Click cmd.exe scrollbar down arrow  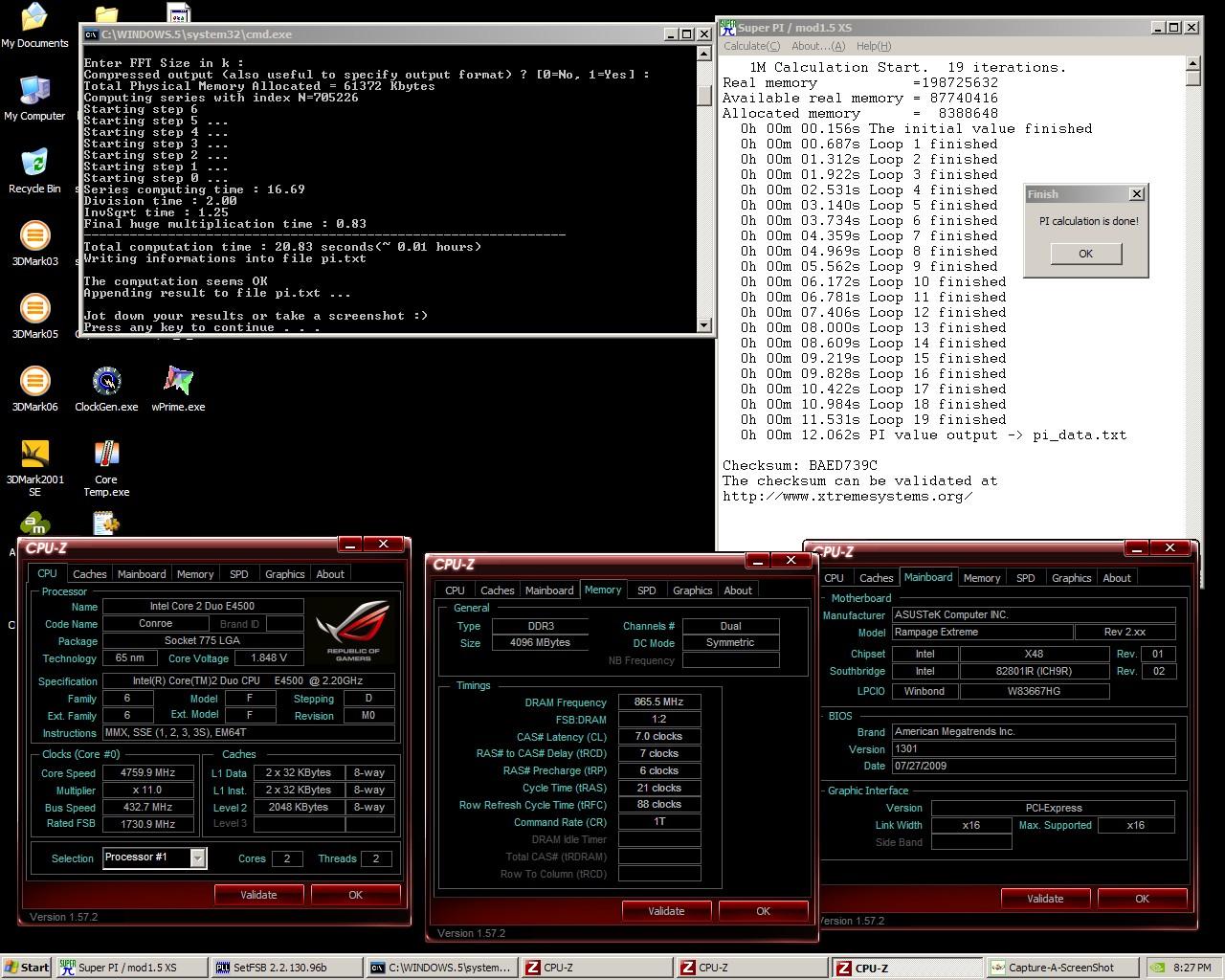(x=704, y=325)
